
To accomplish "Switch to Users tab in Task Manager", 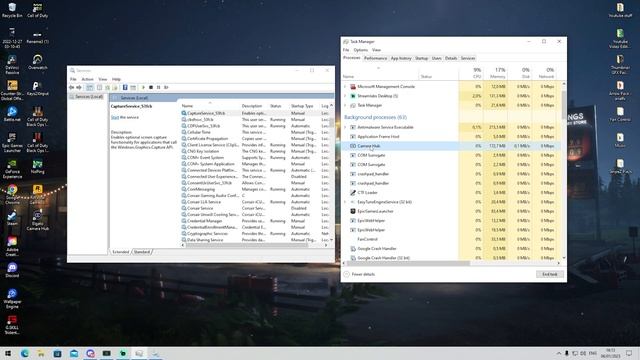I will (x=437, y=58).
